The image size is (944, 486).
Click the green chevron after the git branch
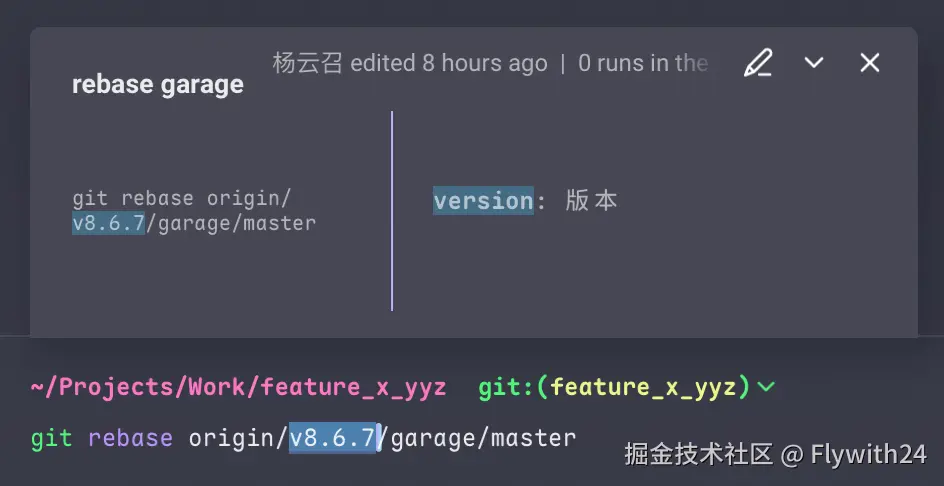pyautogui.click(x=767, y=387)
